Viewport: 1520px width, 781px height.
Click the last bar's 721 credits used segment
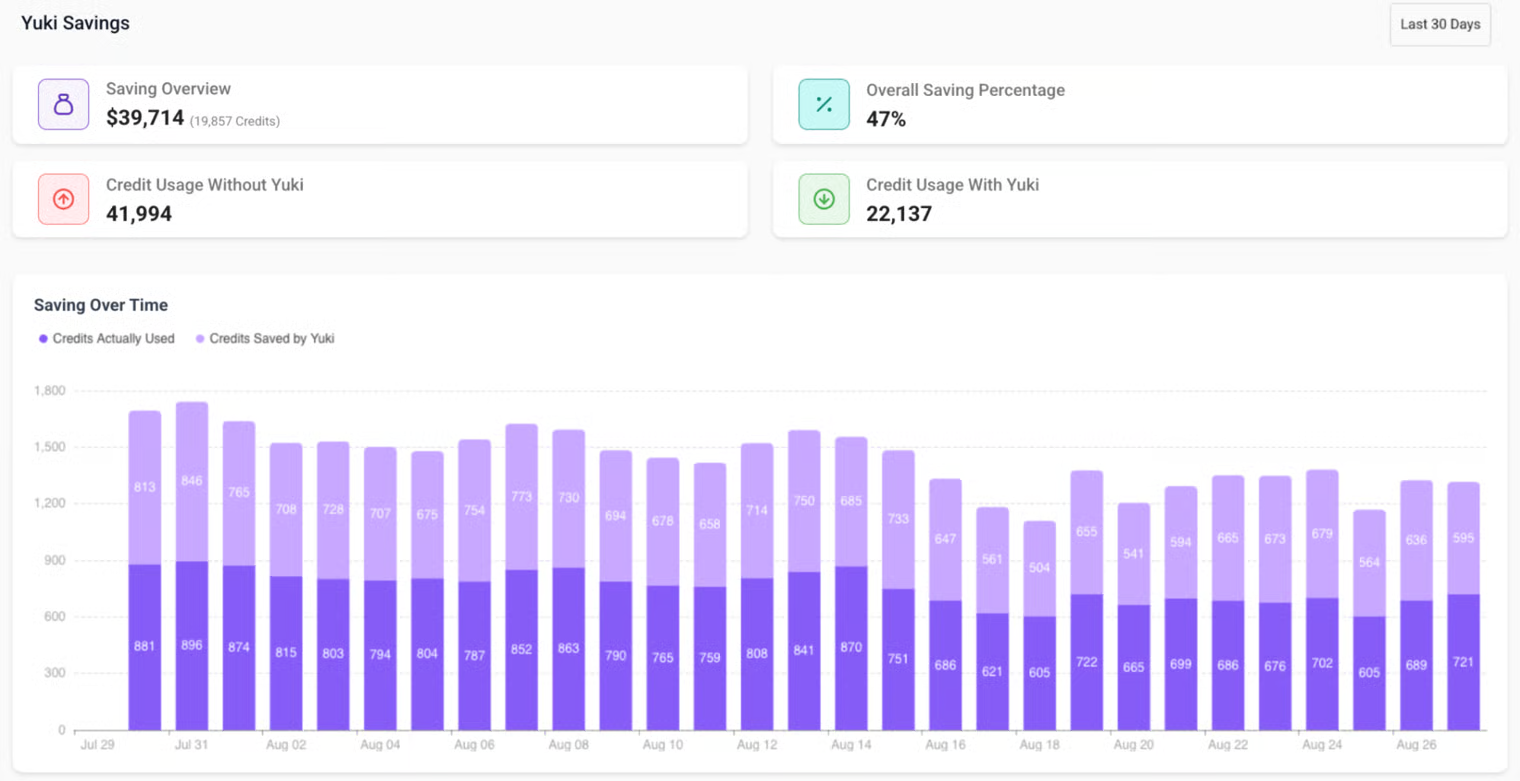tap(1463, 662)
